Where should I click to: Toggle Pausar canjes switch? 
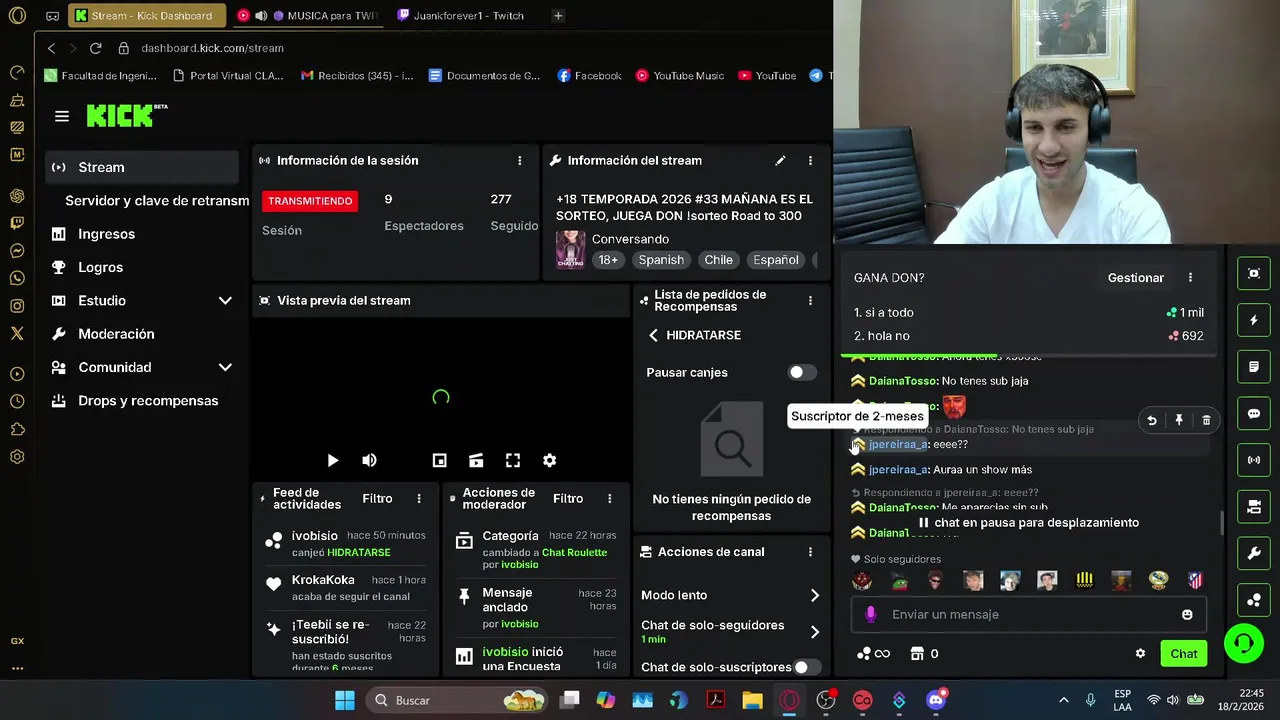pos(802,372)
